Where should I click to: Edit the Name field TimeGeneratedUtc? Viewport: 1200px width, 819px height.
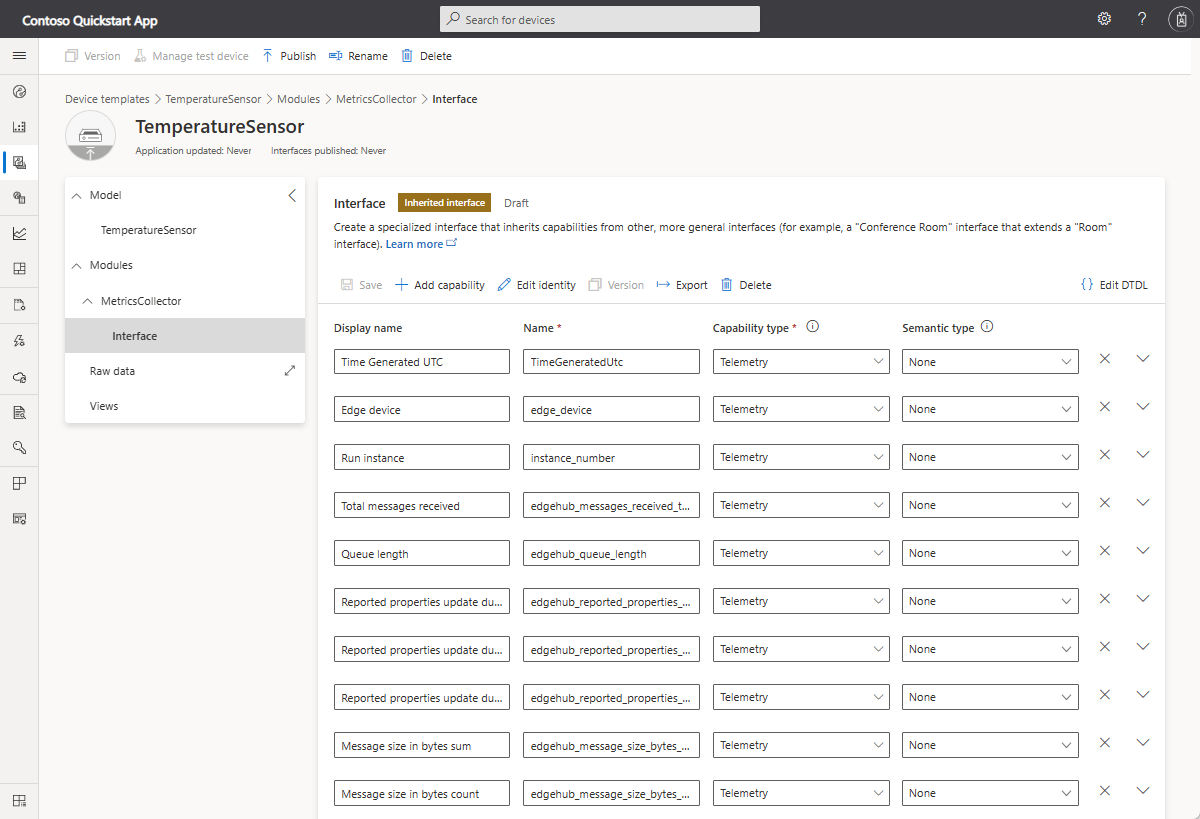pos(611,362)
